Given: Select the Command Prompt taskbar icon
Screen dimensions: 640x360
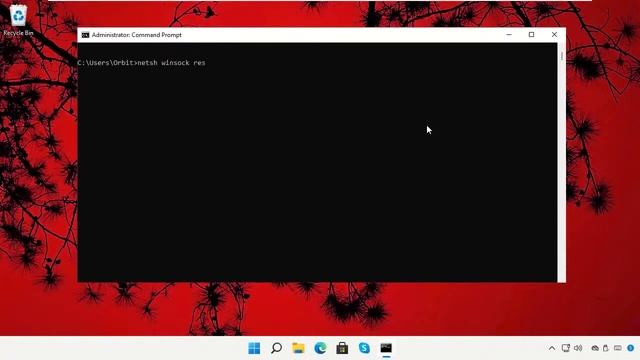Looking at the screenshot, I should coord(386,348).
